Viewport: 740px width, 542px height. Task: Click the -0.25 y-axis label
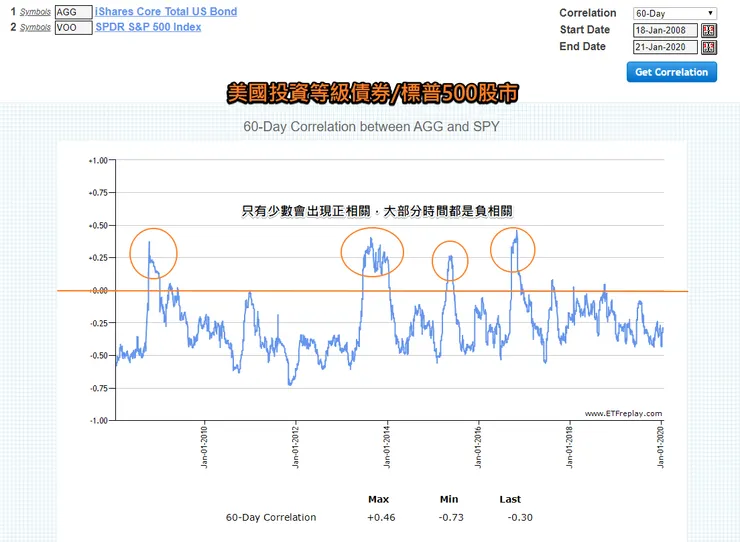pyautogui.click(x=99, y=323)
